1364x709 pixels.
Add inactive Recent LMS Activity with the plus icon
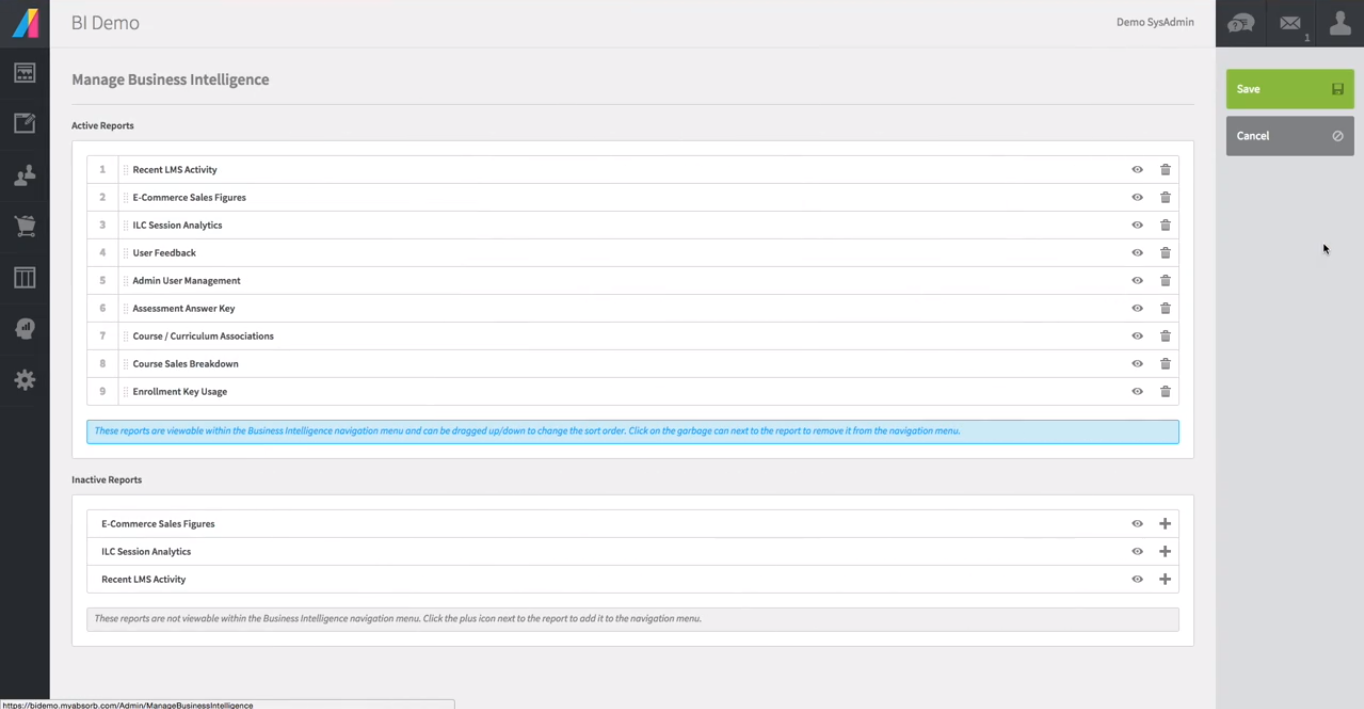pyautogui.click(x=1164, y=579)
